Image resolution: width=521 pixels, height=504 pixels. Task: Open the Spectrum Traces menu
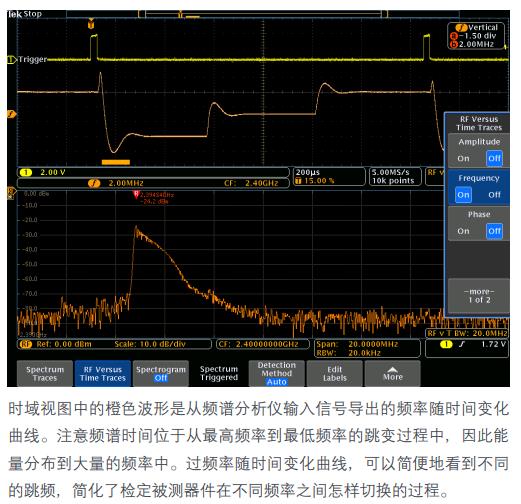pos(45,373)
